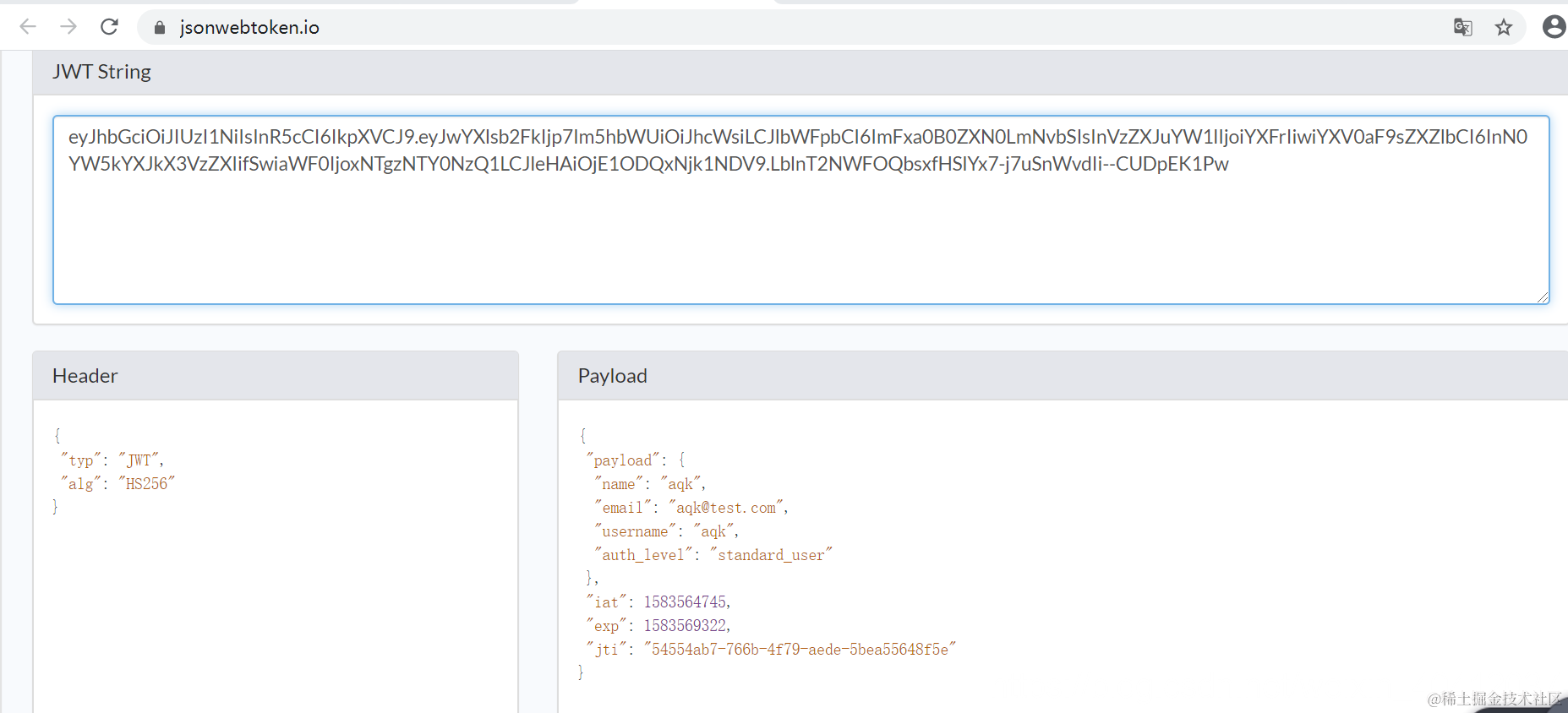Click the "alg": "HS256" header line

(x=117, y=484)
